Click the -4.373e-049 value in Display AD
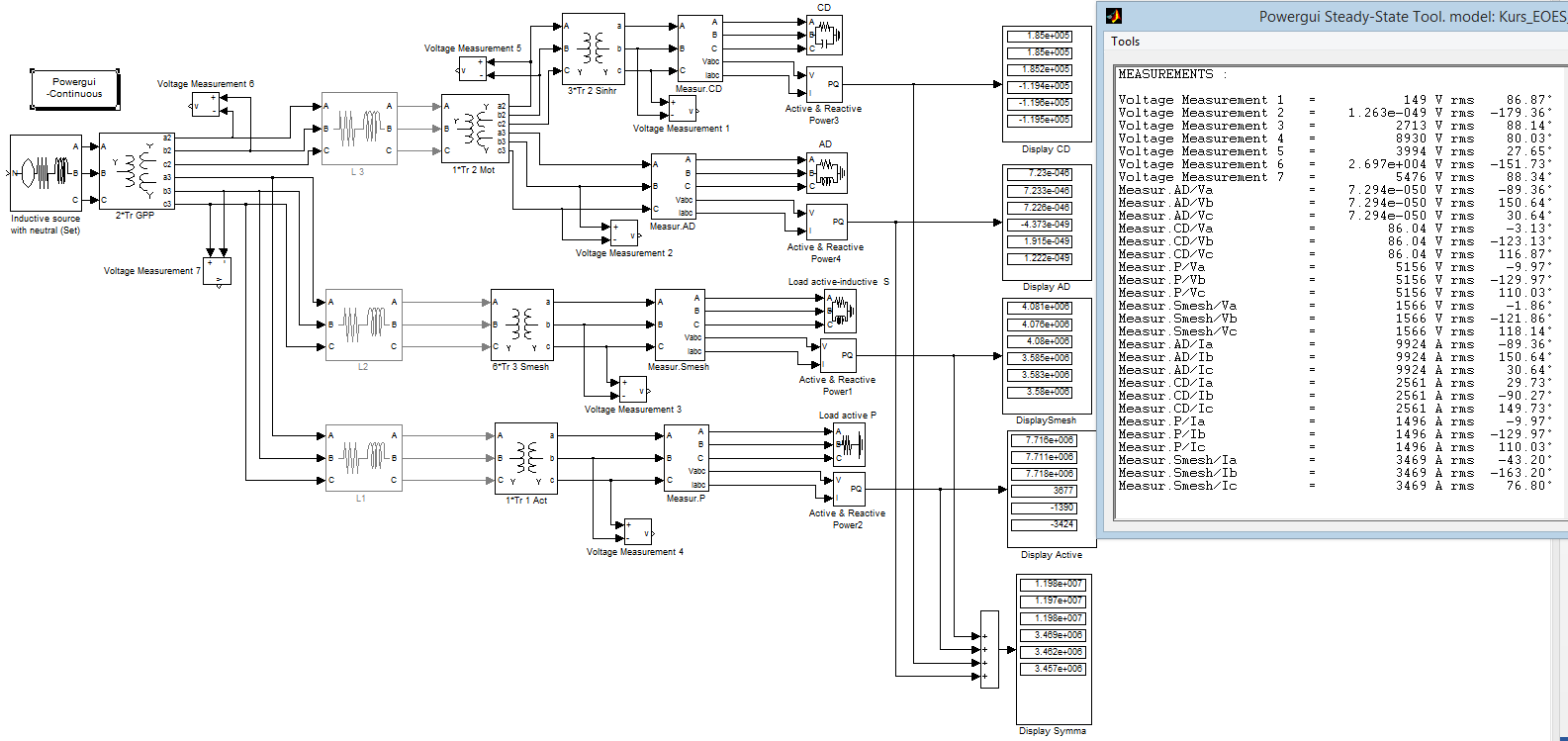 click(1040, 225)
